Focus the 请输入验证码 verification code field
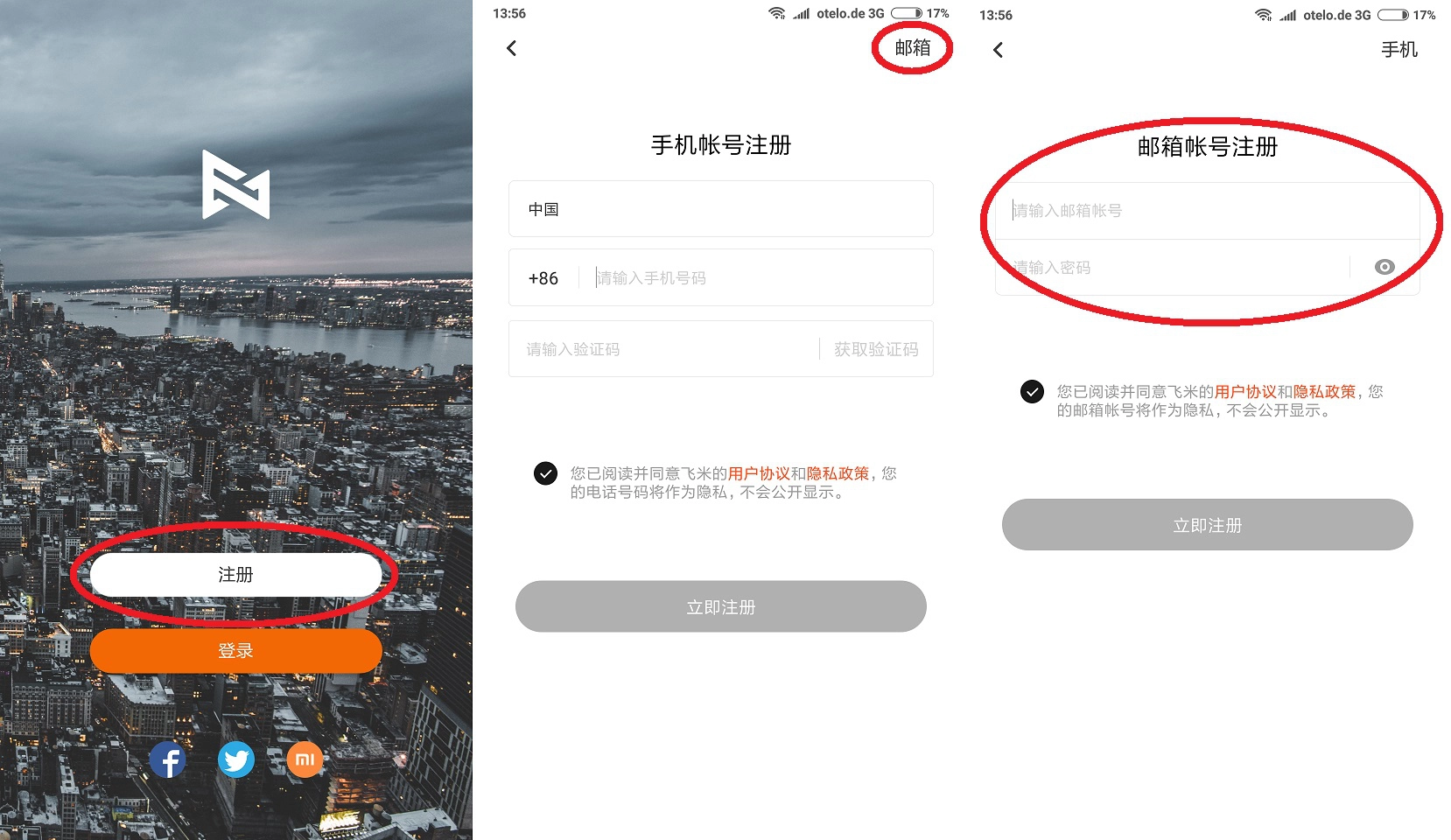The height and width of the screenshot is (840, 1451). click(665, 349)
